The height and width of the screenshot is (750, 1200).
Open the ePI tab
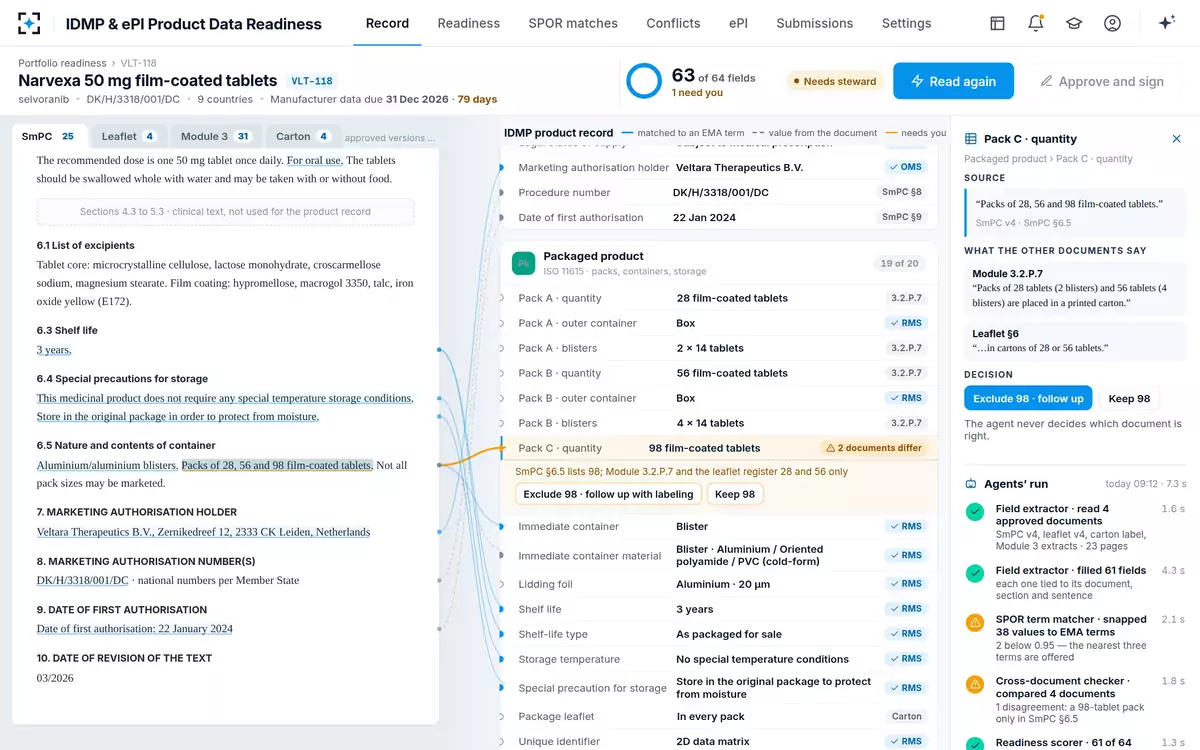(x=738, y=23)
